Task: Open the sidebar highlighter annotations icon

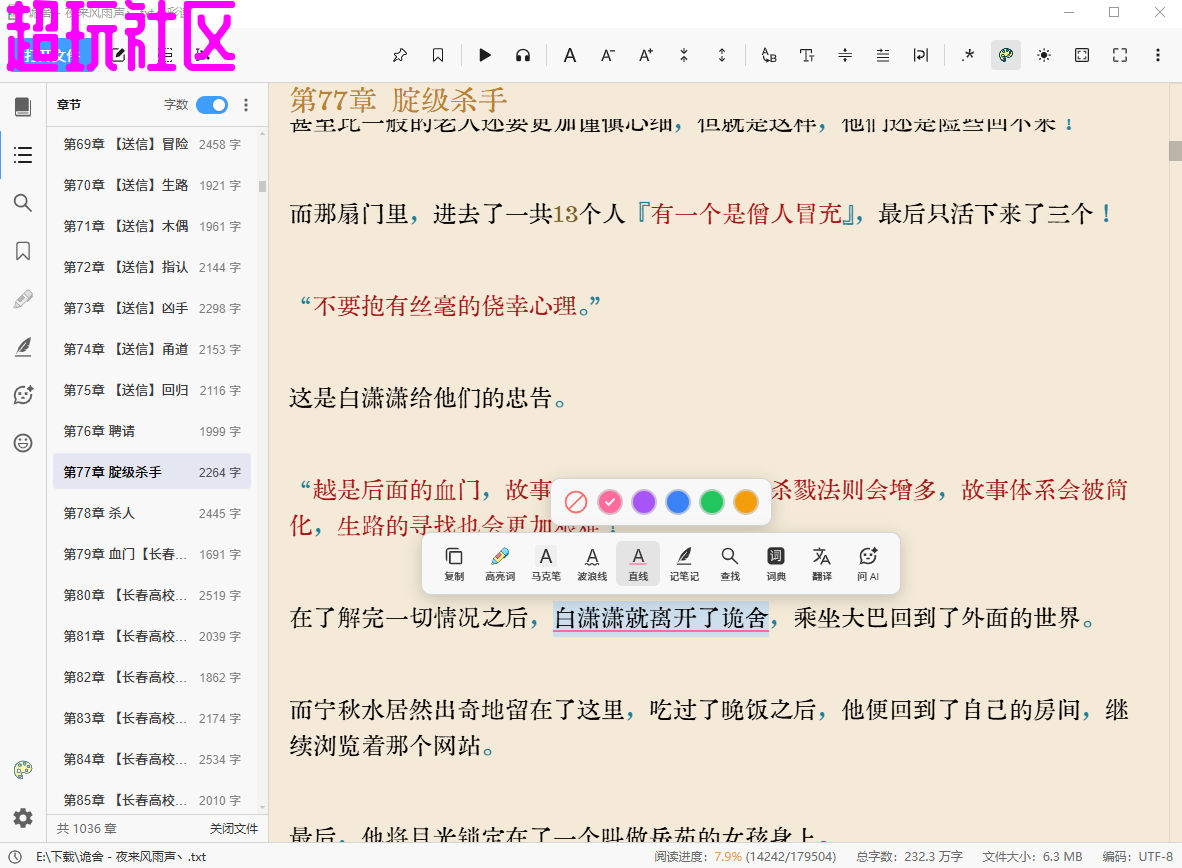Action: coord(23,299)
